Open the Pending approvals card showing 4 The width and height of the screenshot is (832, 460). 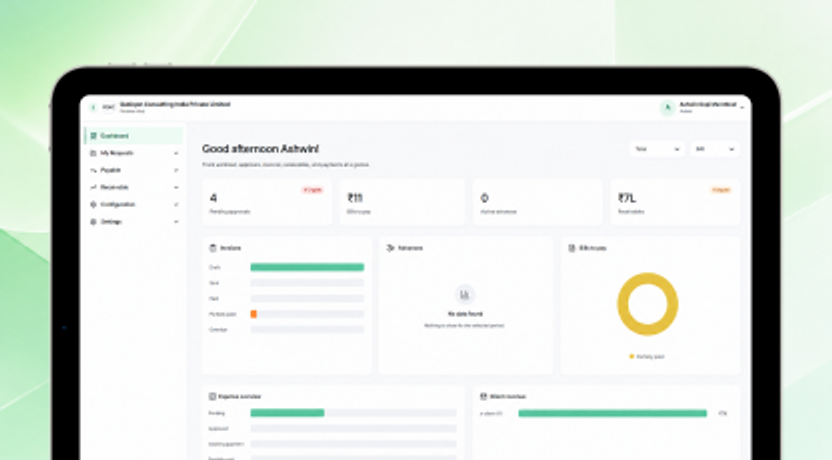tap(266, 202)
